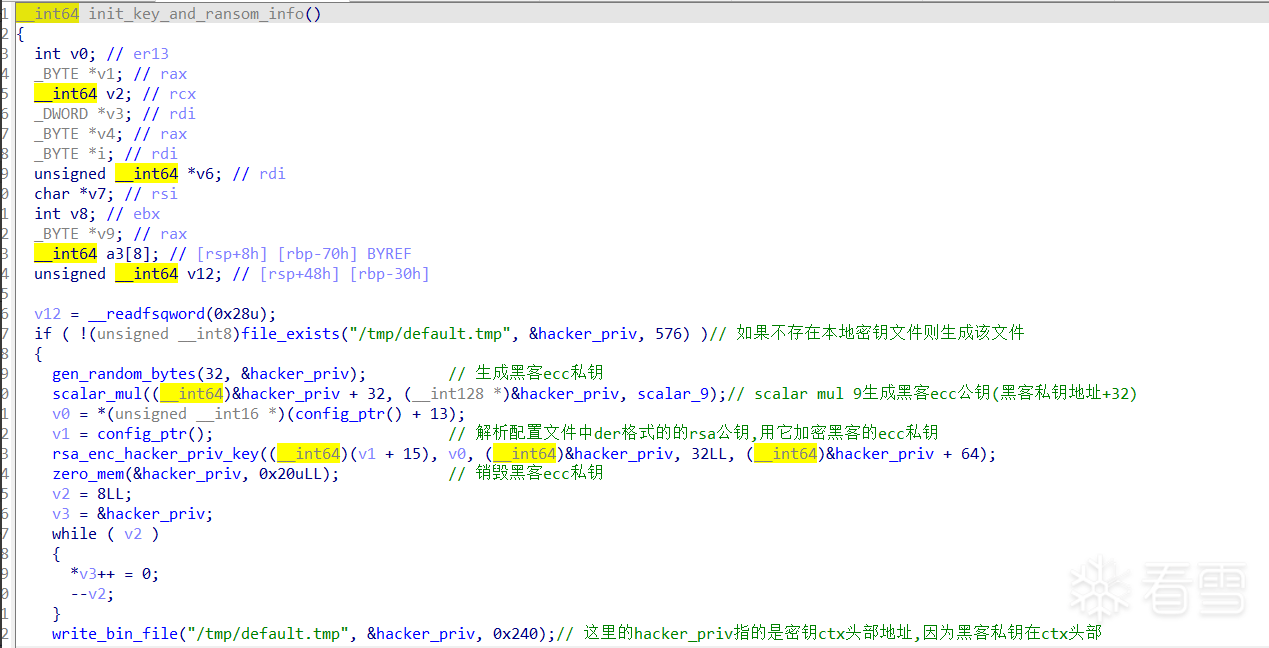Screen dimensions: 1269x648
Task: Click the '--v2;' decrement statement
Action: tap(92, 594)
